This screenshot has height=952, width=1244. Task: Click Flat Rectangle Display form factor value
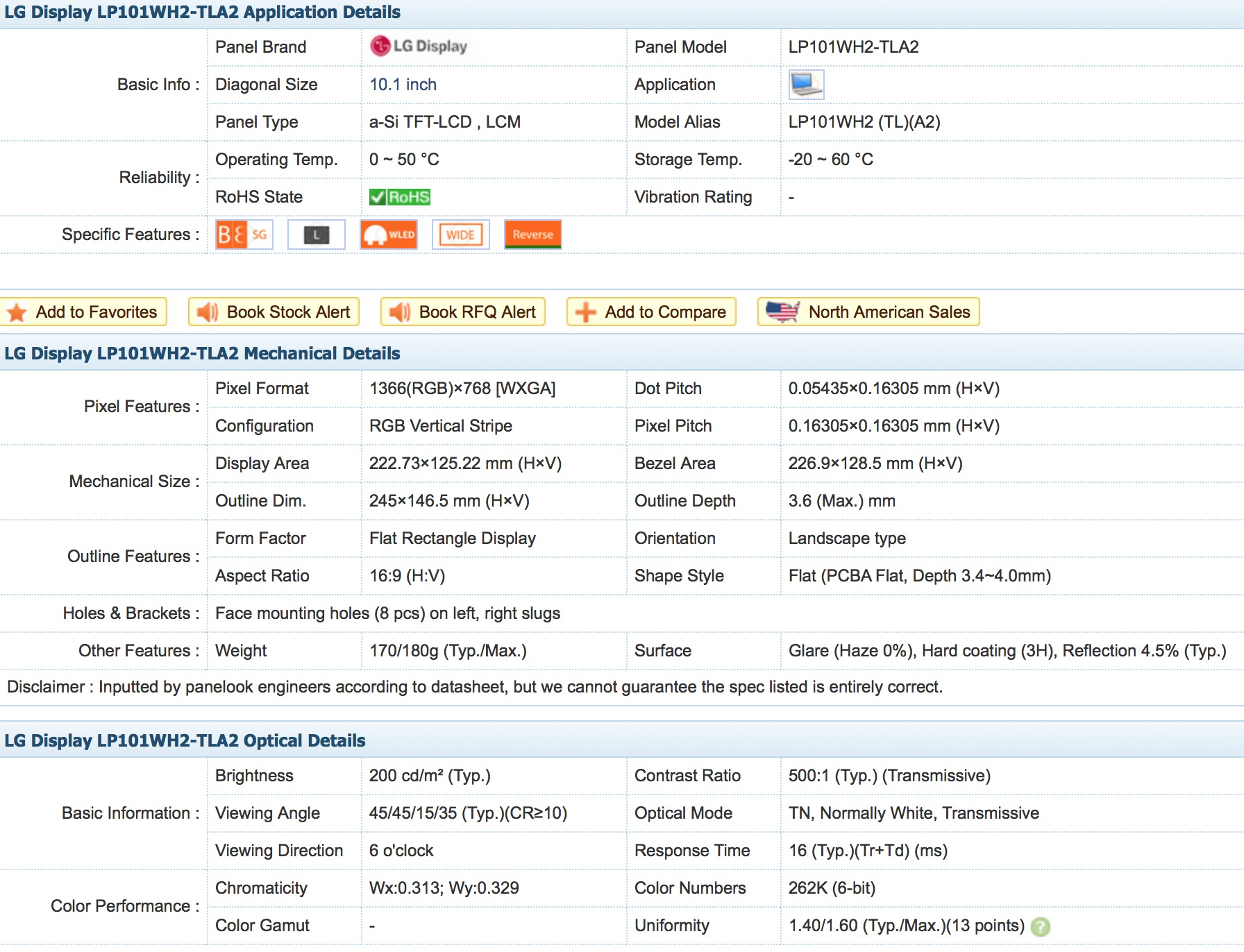(x=453, y=538)
